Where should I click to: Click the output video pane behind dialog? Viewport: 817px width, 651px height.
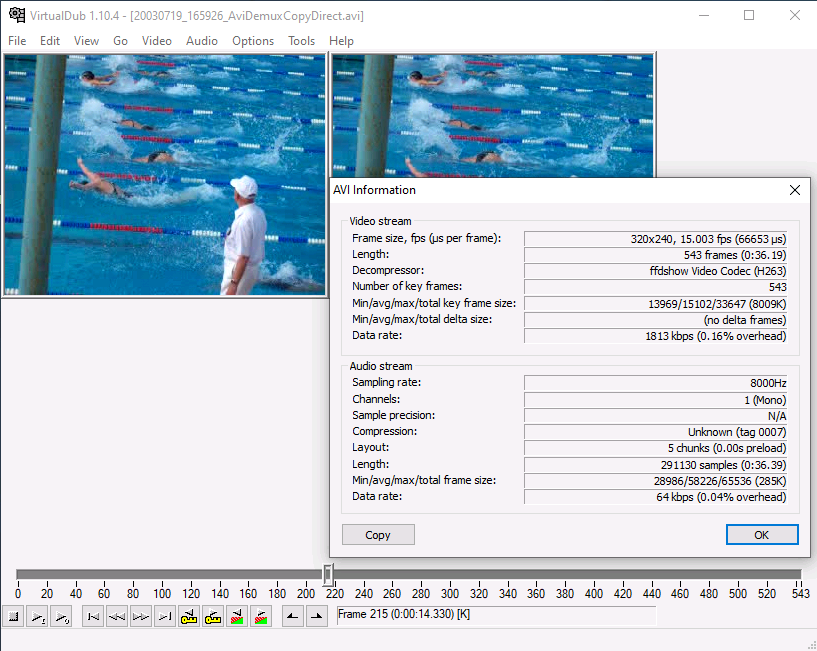[x=492, y=116]
